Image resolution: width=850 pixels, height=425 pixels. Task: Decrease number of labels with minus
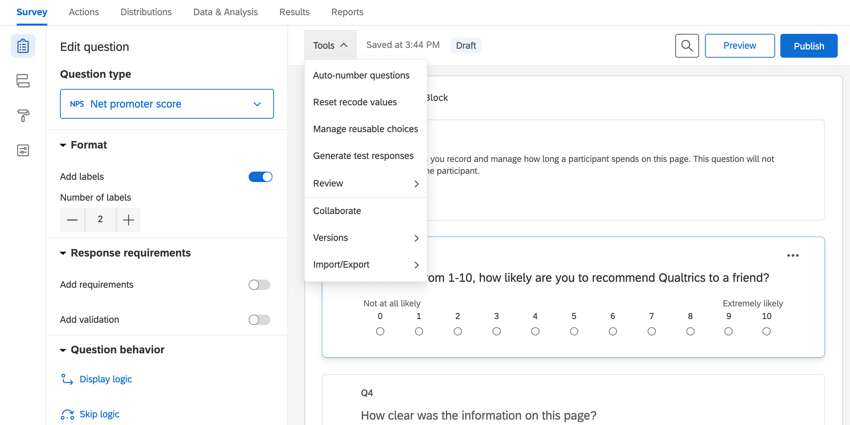click(x=72, y=220)
